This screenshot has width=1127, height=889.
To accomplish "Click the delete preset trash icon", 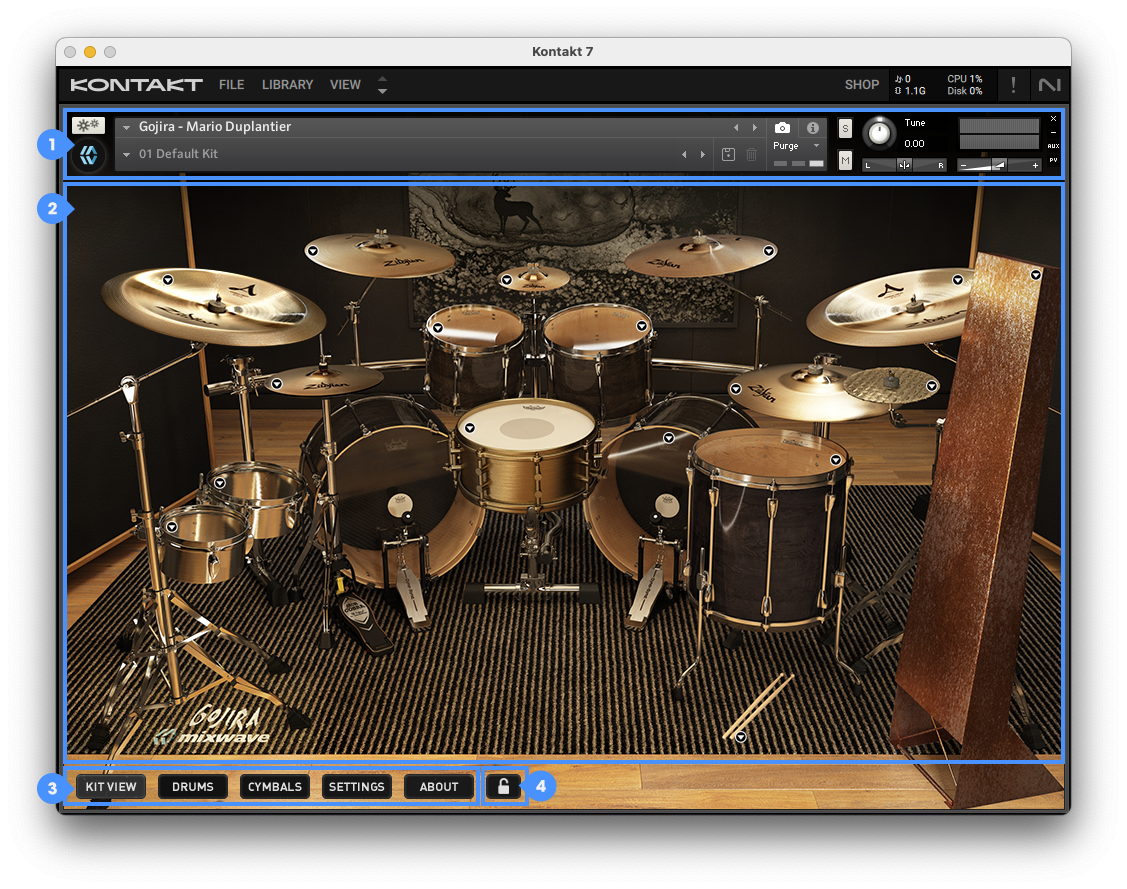I will tap(752, 155).
